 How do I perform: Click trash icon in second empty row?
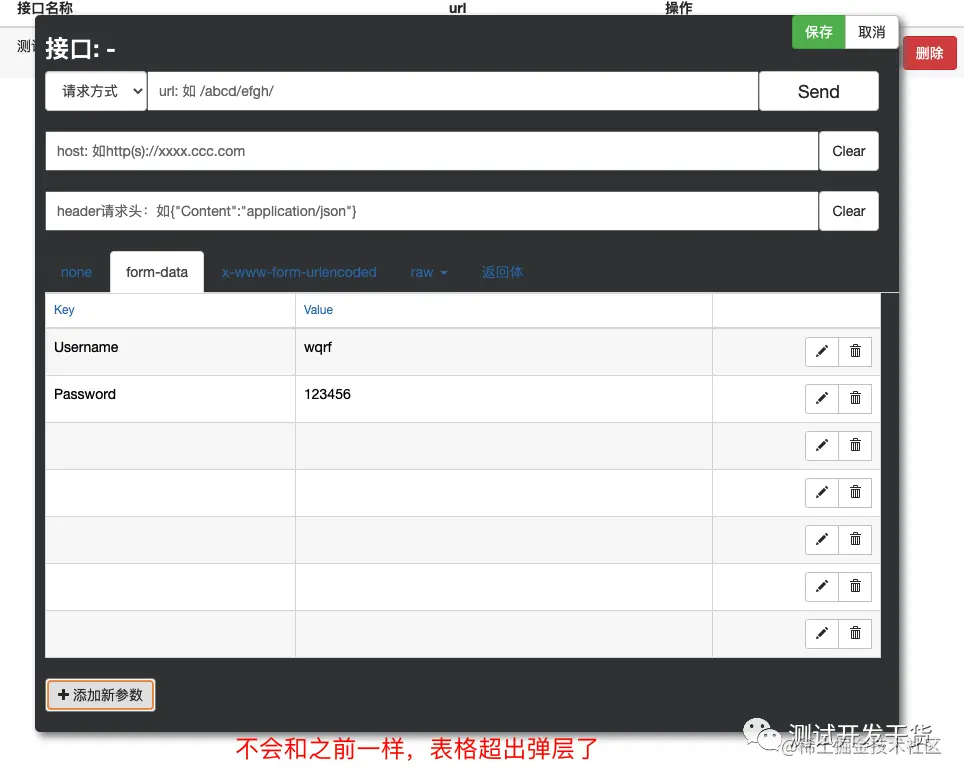coord(855,492)
